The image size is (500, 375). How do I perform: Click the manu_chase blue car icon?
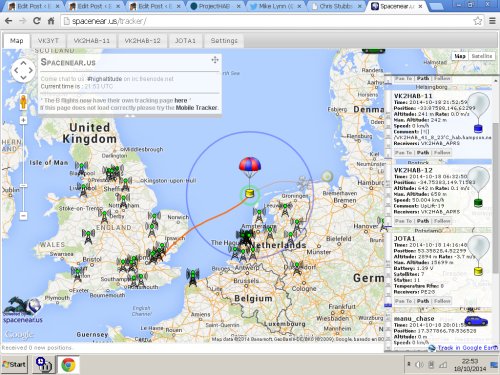[x=476, y=321]
